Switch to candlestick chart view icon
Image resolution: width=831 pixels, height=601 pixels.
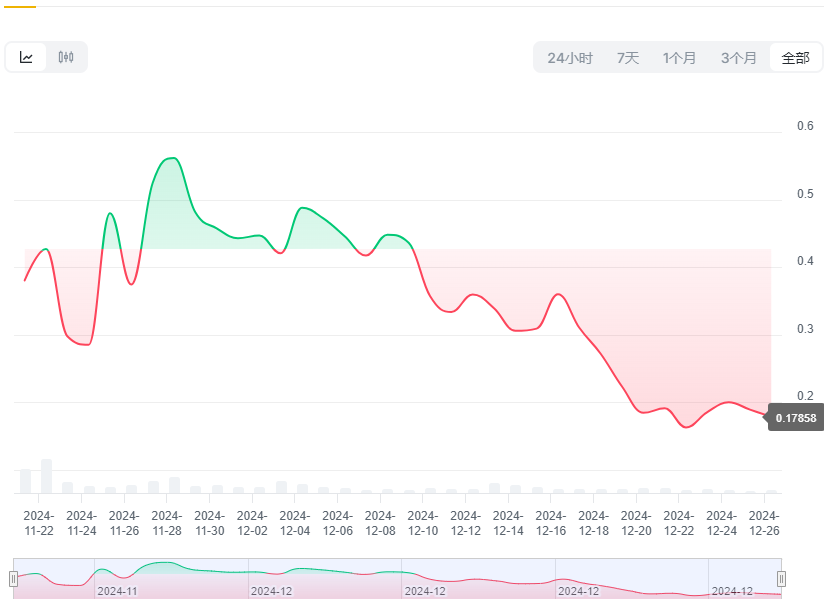(66, 57)
